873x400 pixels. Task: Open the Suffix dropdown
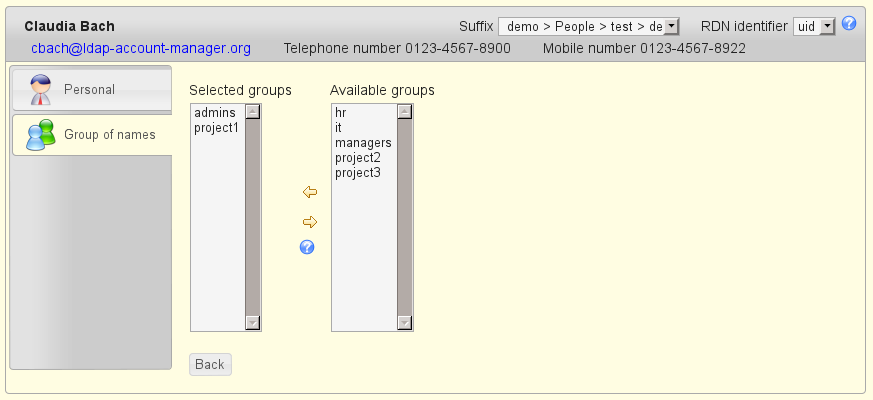click(x=589, y=27)
